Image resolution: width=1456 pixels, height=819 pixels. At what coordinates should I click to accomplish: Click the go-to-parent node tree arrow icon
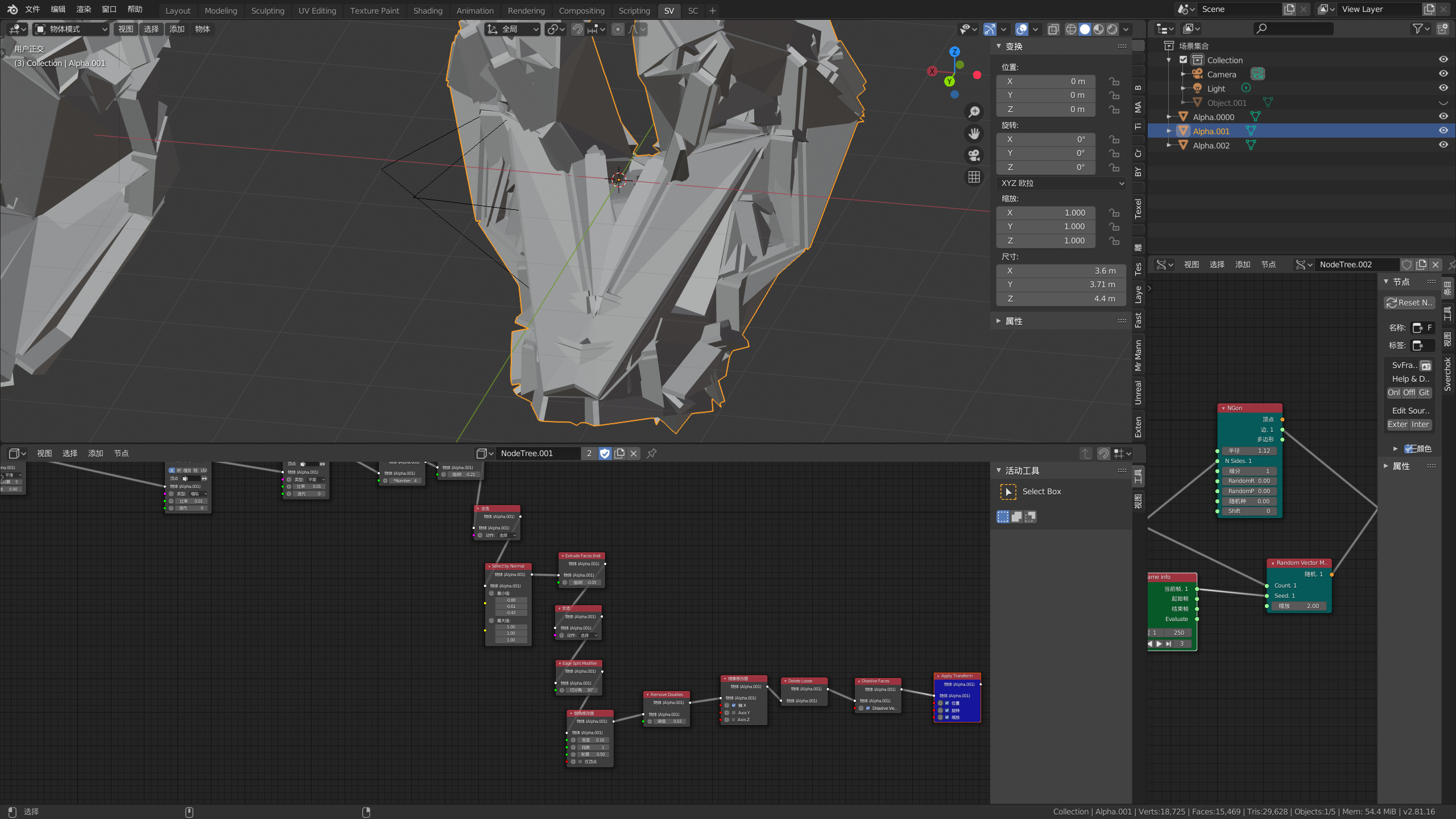(1086, 453)
